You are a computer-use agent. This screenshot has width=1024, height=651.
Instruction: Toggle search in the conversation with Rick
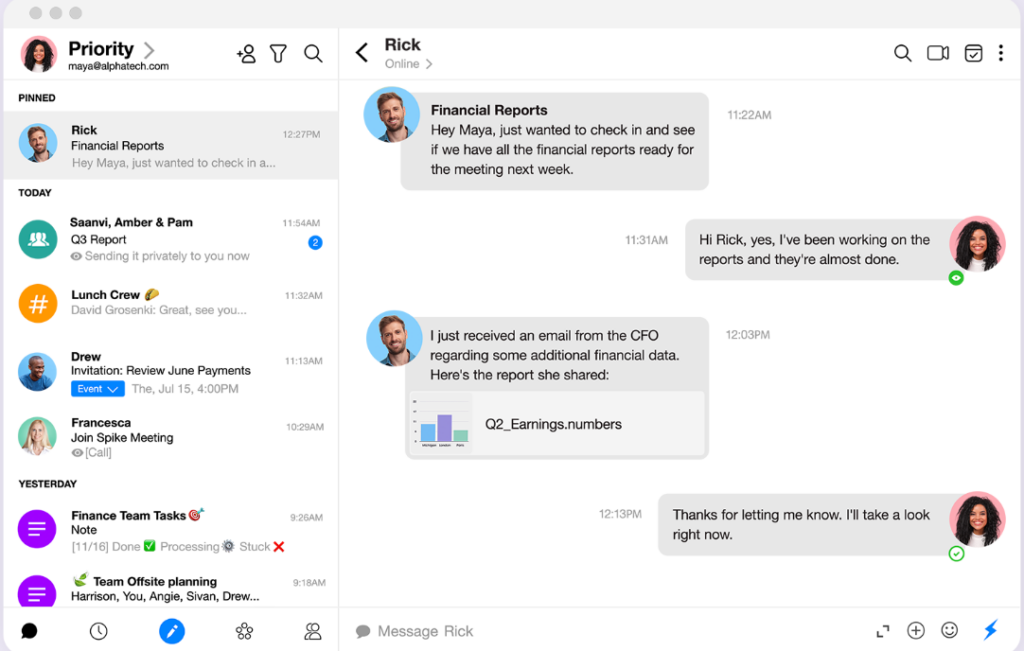pyautogui.click(x=902, y=53)
